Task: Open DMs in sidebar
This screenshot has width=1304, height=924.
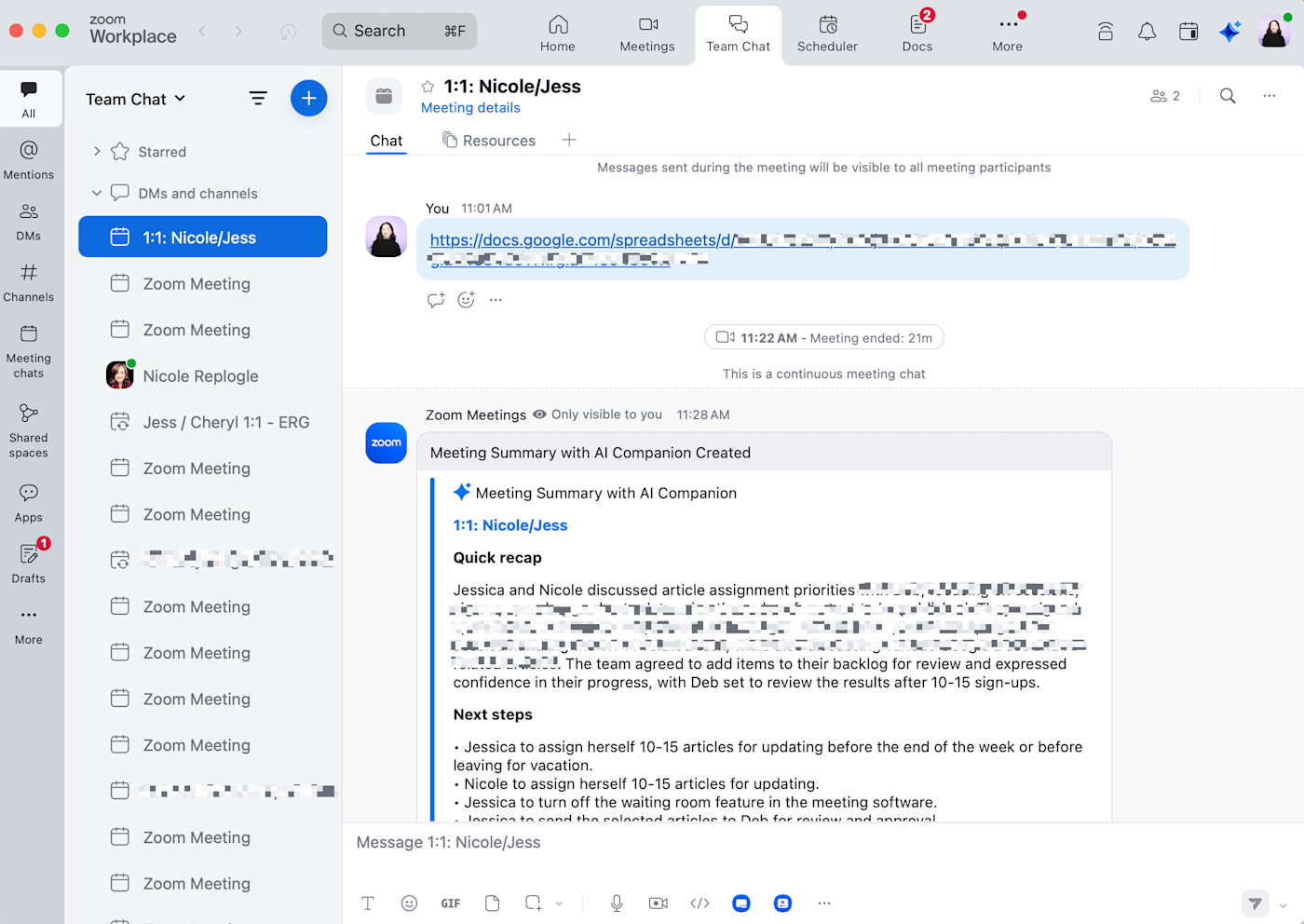Action: pos(29,221)
